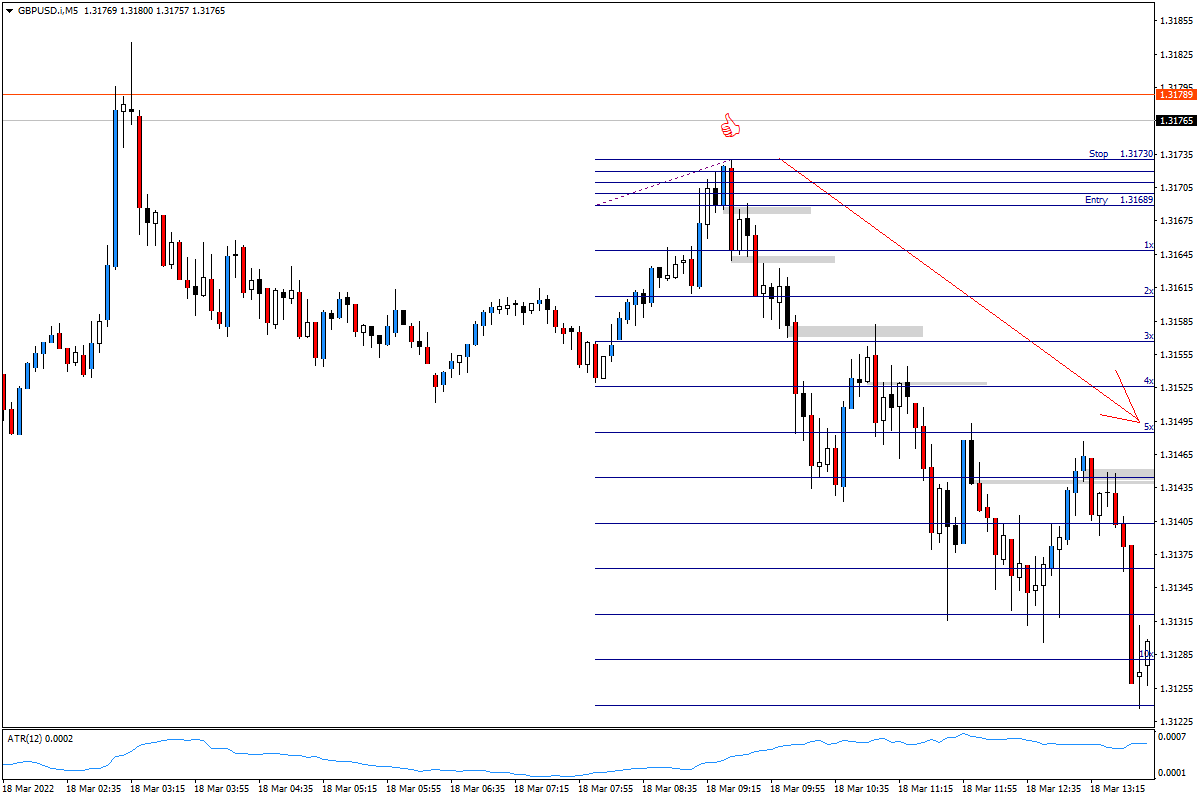Viewport: 1200px width, 800px height.
Task: Click the 18 Mar 09:15 time label
Action: [x=733, y=789]
